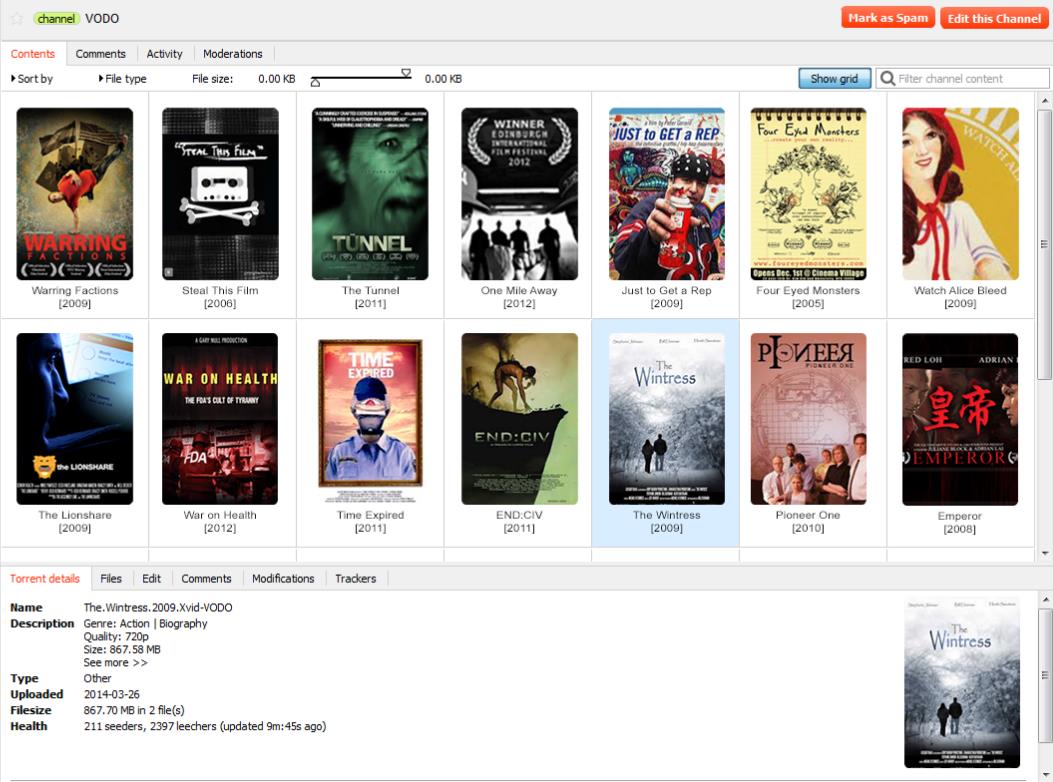Select the War on Health poster

pyautogui.click(x=220, y=419)
